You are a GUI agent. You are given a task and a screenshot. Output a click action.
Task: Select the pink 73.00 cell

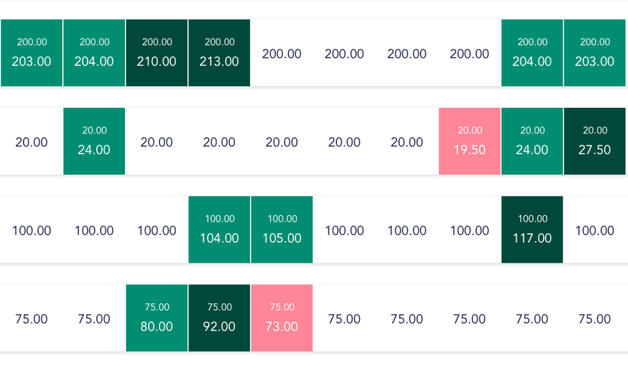click(x=282, y=318)
